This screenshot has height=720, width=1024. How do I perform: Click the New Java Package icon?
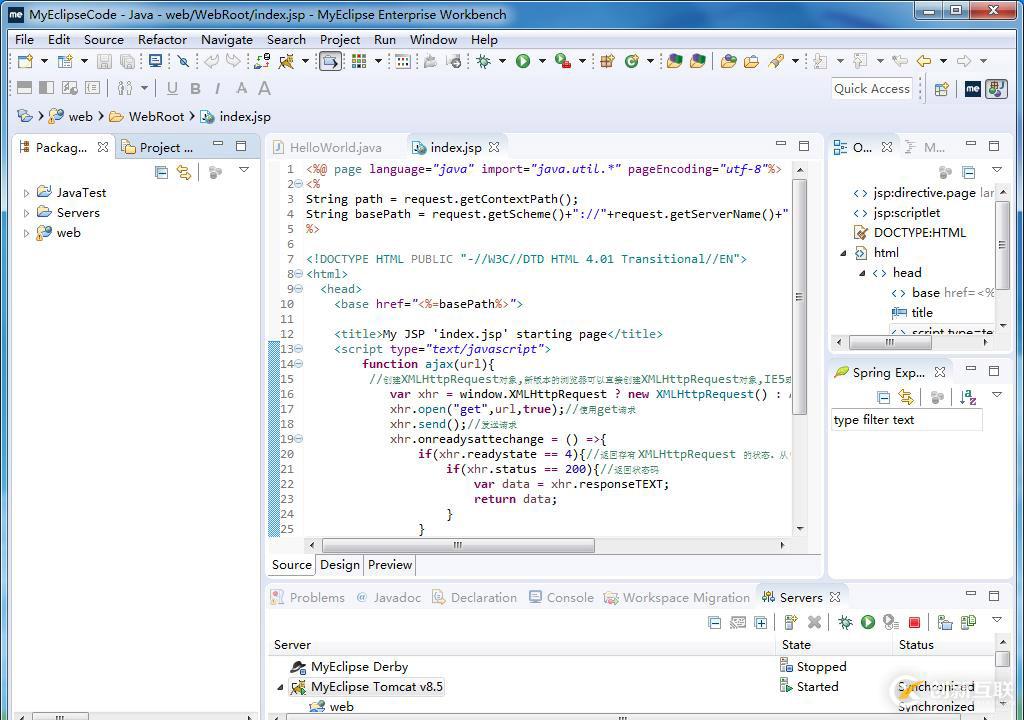[607, 61]
